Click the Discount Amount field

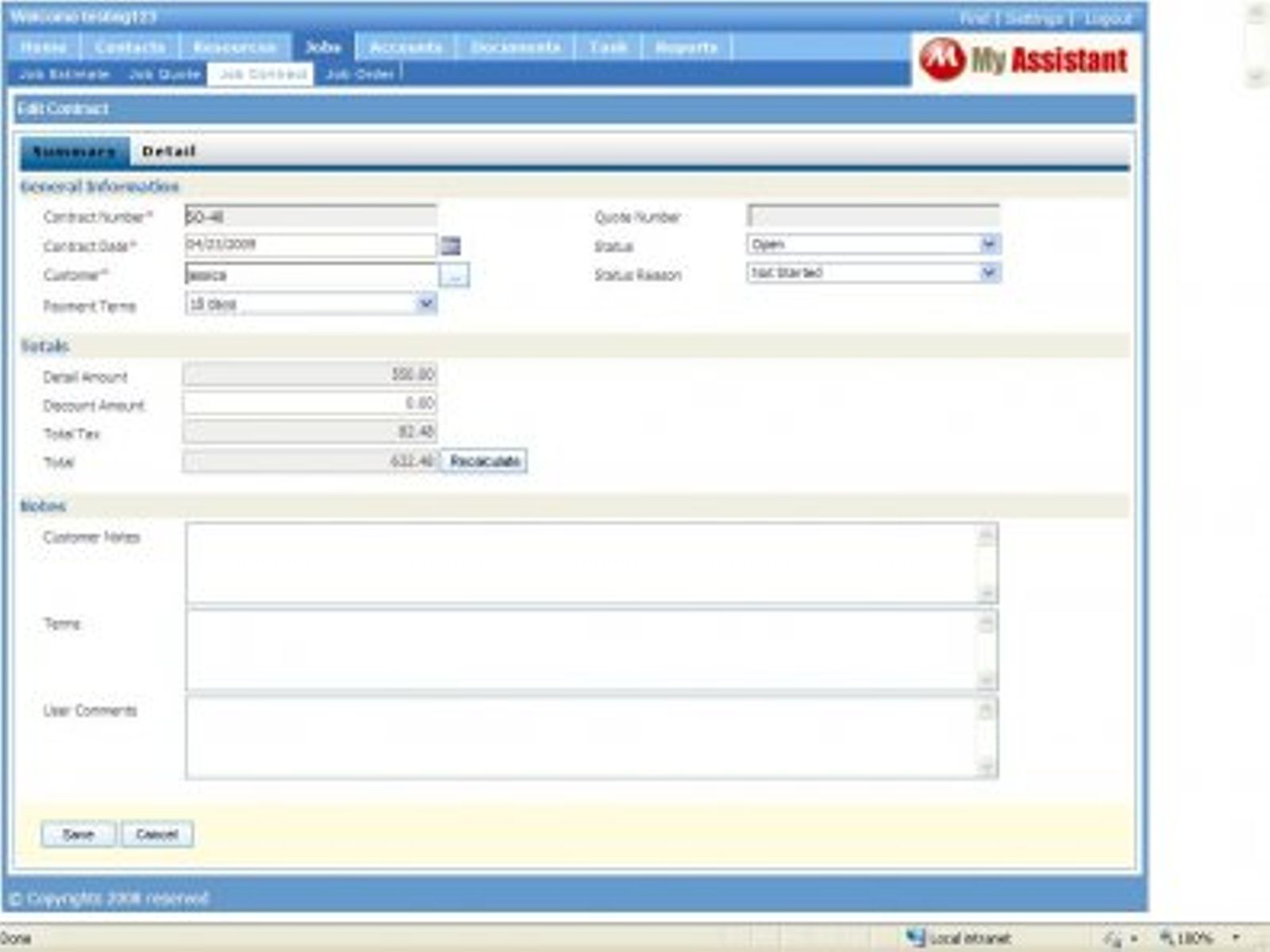point(310,404)
